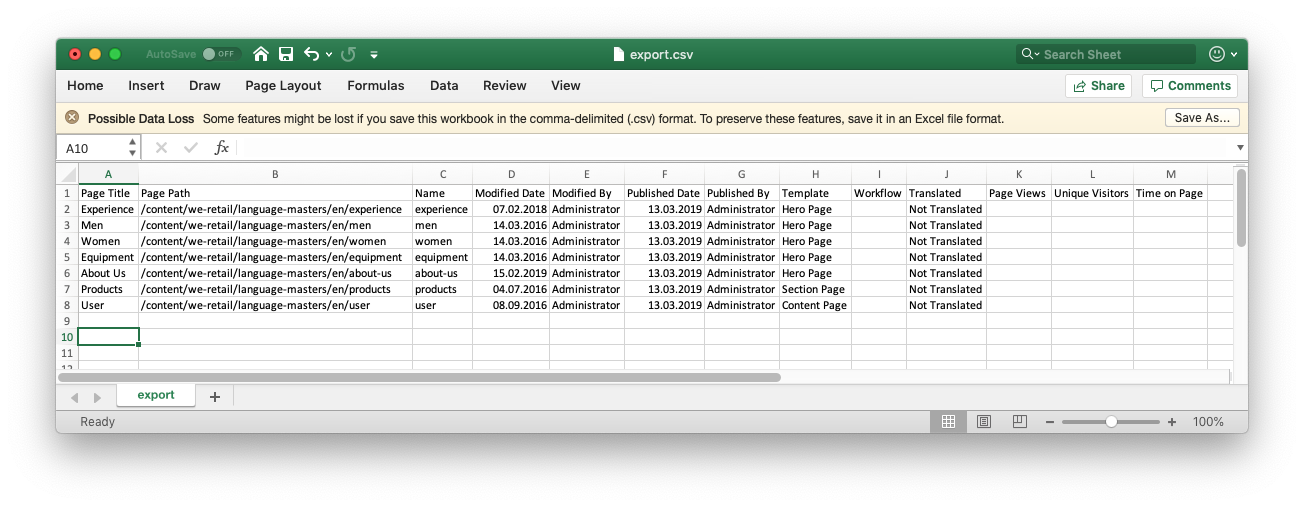Add a new sheet with plus button
This screenshot has height=507, width=1304.
coord(214,397)
